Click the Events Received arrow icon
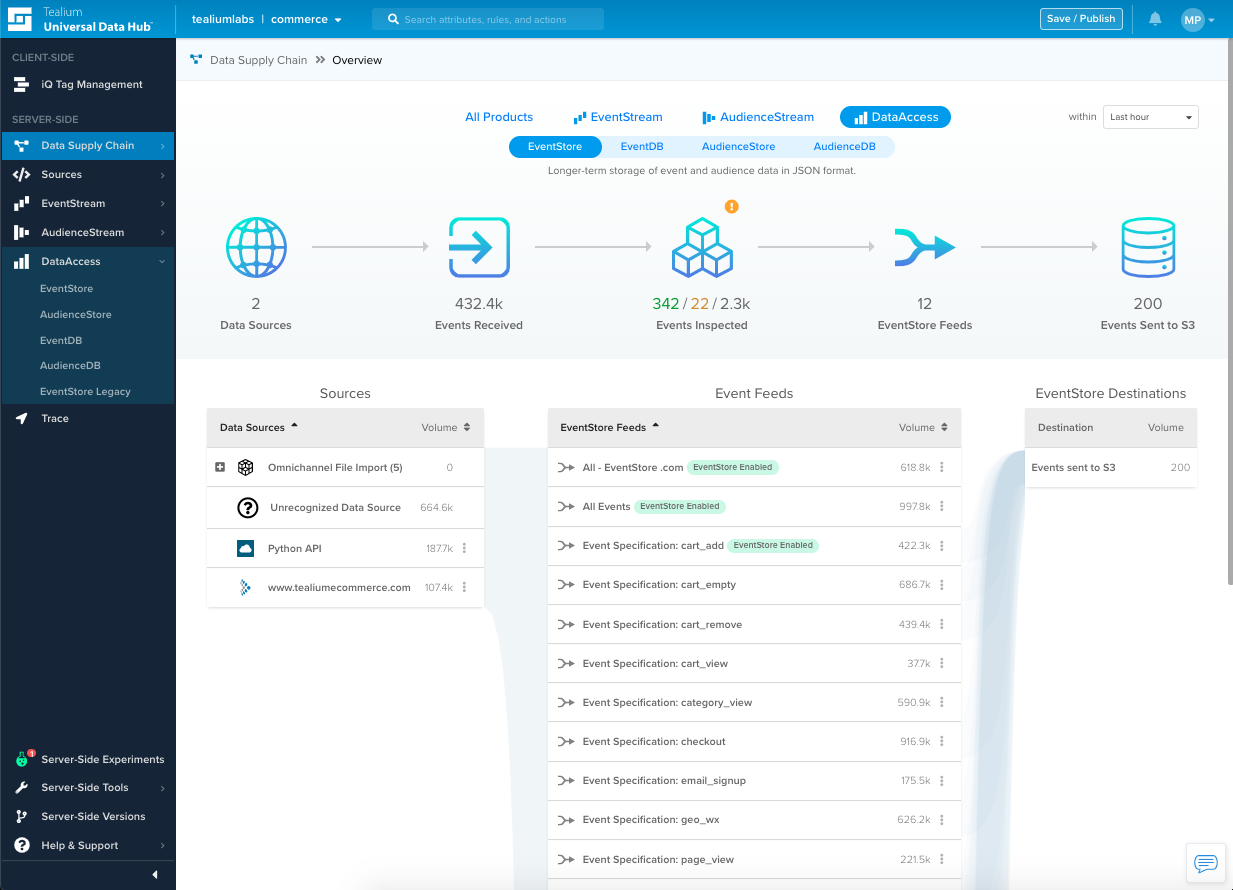 [x=479, y=247]
